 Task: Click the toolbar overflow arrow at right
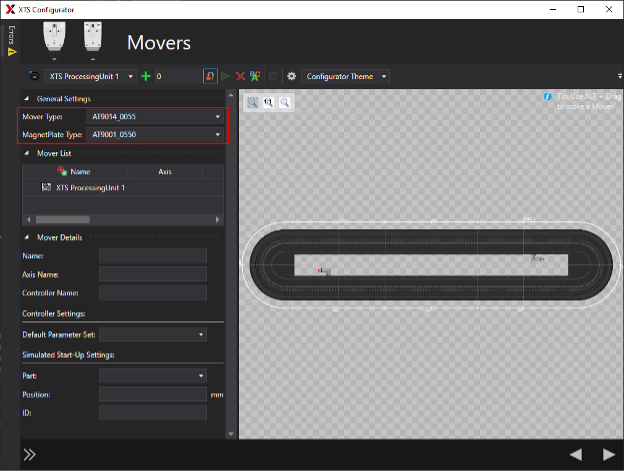(x=620, y=76)
